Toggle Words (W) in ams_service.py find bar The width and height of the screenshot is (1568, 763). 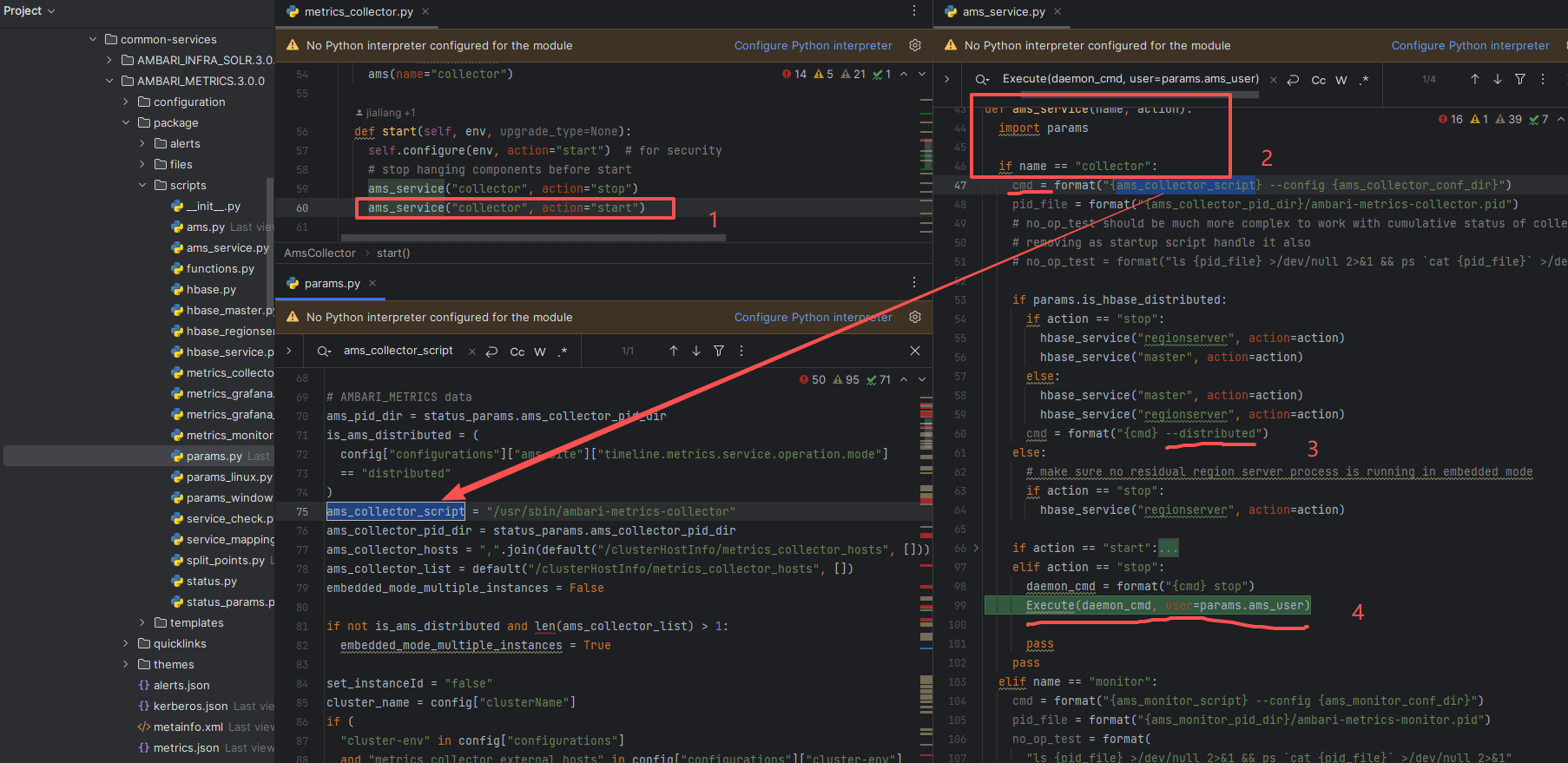point(1341,80)
